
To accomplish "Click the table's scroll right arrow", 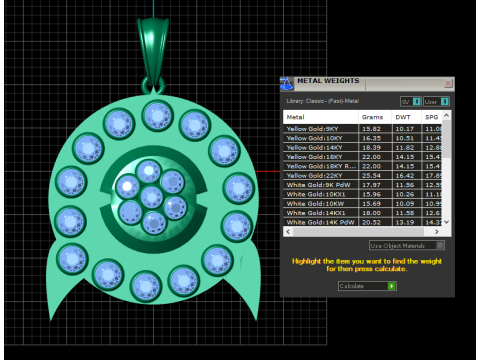I will 437,231.
